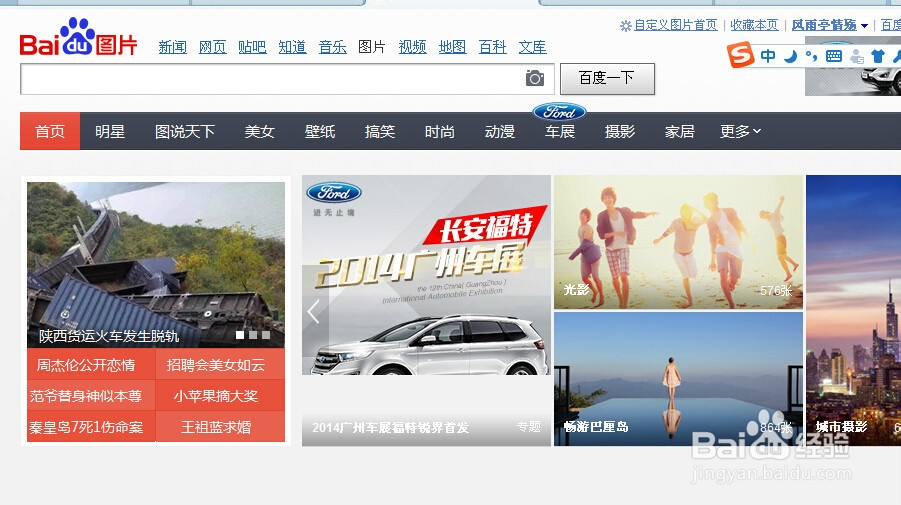Screen dimensions: 901x505
Task: Click the 百度一下 search button
Action: 607,79
